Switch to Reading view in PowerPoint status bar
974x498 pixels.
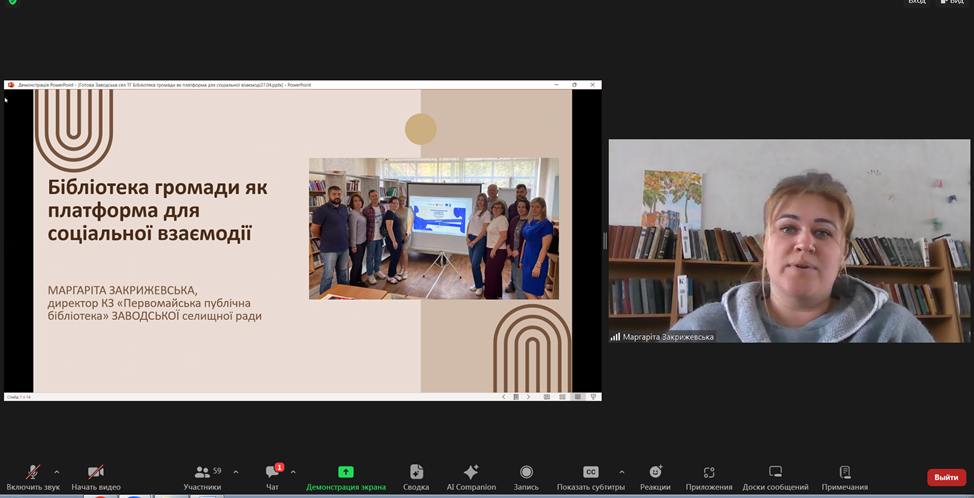(578, 397)
